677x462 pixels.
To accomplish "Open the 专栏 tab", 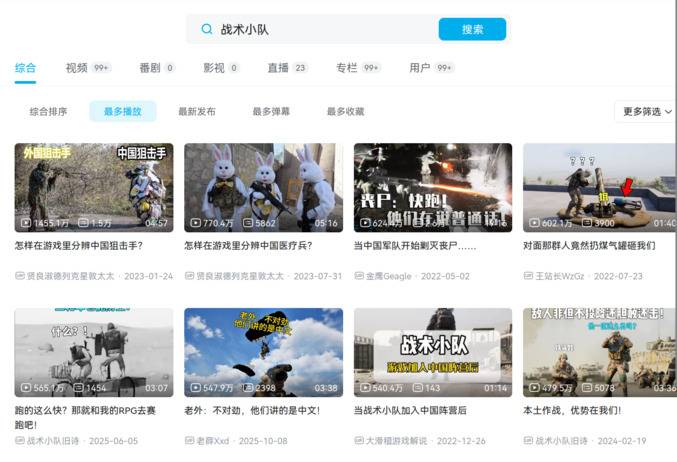I will click(x=358, y=68).
